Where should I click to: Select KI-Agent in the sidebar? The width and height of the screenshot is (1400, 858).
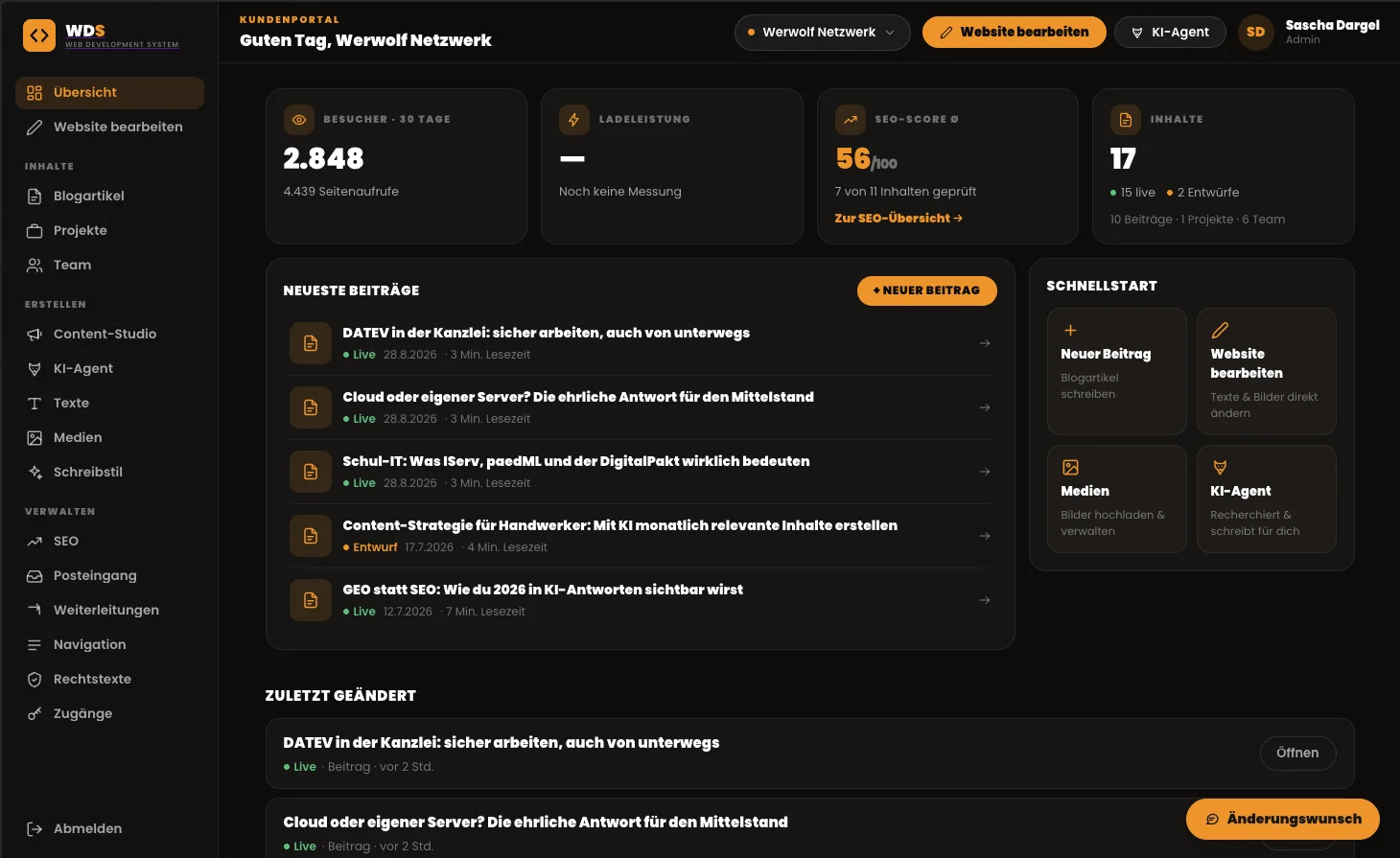[x=109, y=369]
